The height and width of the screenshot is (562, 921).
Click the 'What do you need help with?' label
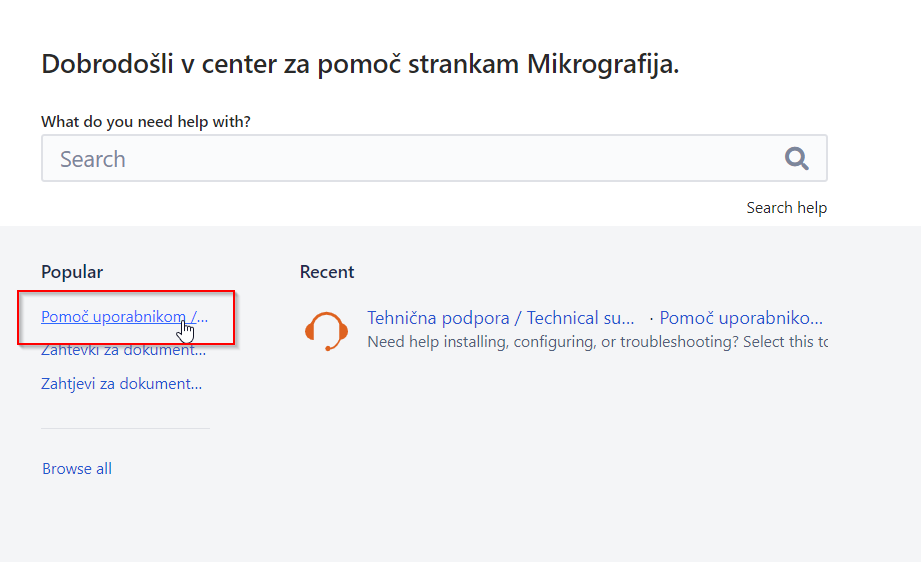[146, 122]
